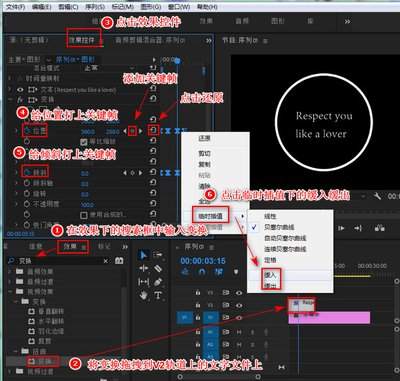This screenshot has width=400, height=381.
Task: Clear the effects search field with X
Action: (106, 261)
